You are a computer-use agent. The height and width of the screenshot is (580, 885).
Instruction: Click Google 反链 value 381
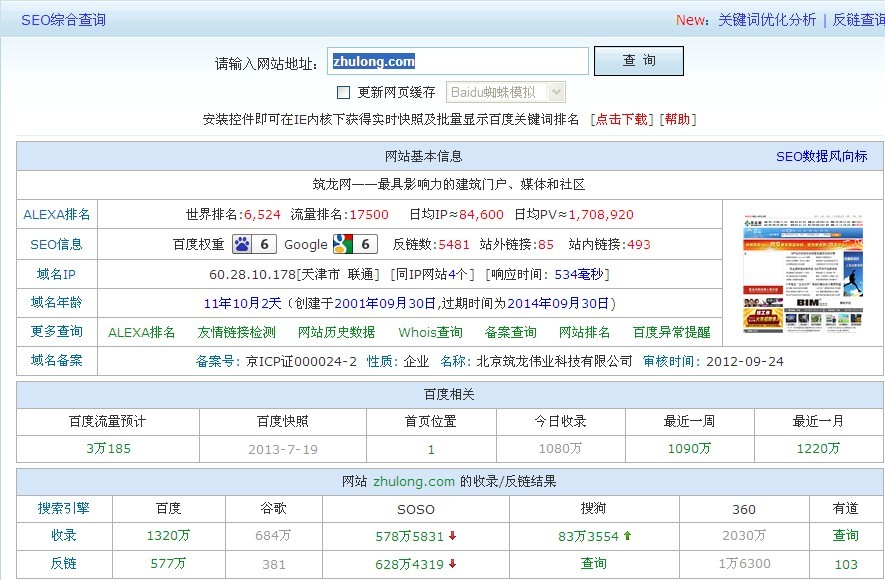pyautogui.click(x=274, y=564)
